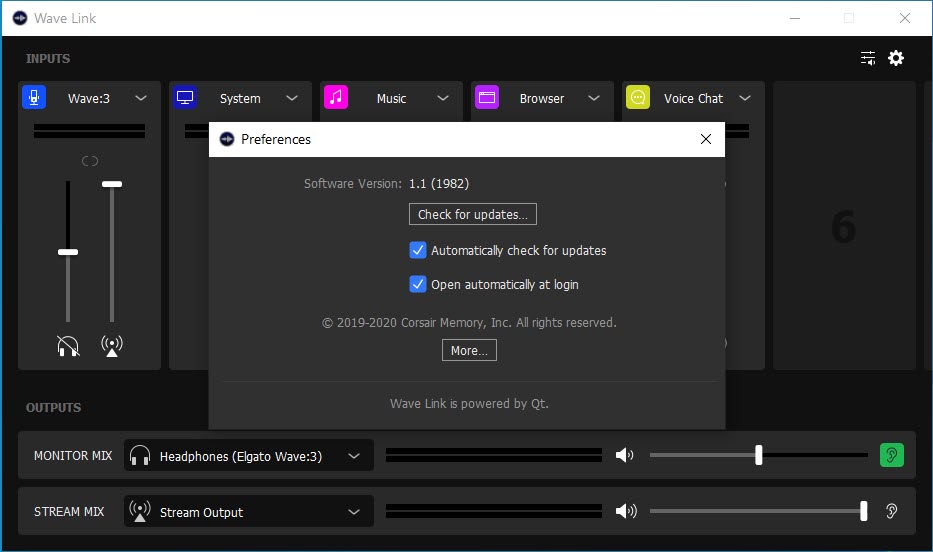Mute Wave:3 in stream mix broadcast icon
This screenshot has width=933, height=552.
point(112,346)
